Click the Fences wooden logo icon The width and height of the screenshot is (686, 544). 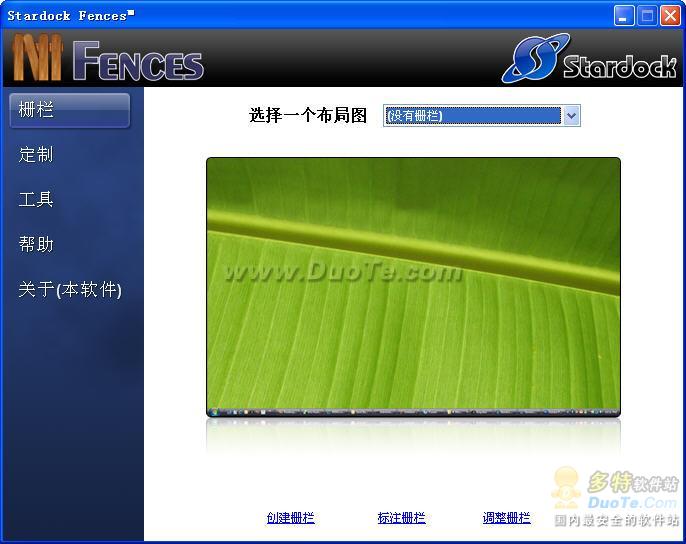coord(37,57)
